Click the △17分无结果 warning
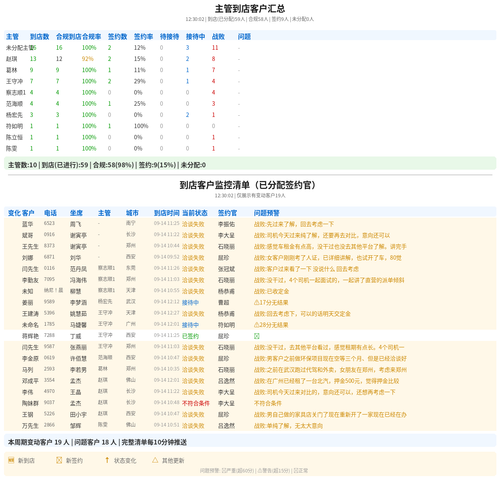 (x=271, y=302)
